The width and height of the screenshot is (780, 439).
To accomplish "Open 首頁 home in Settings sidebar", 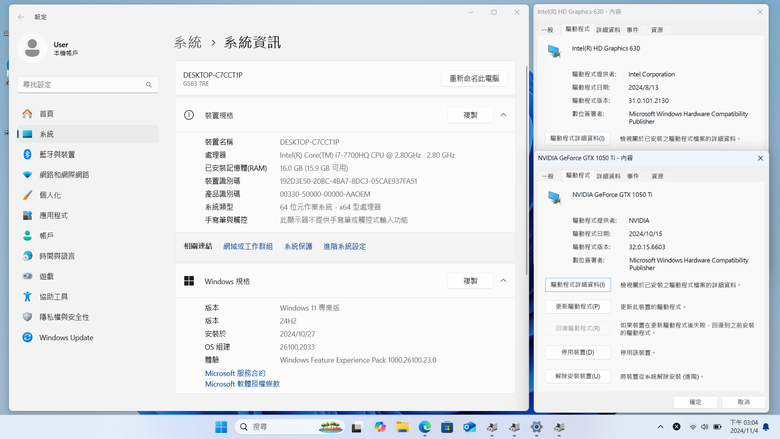I will point(88,114).
